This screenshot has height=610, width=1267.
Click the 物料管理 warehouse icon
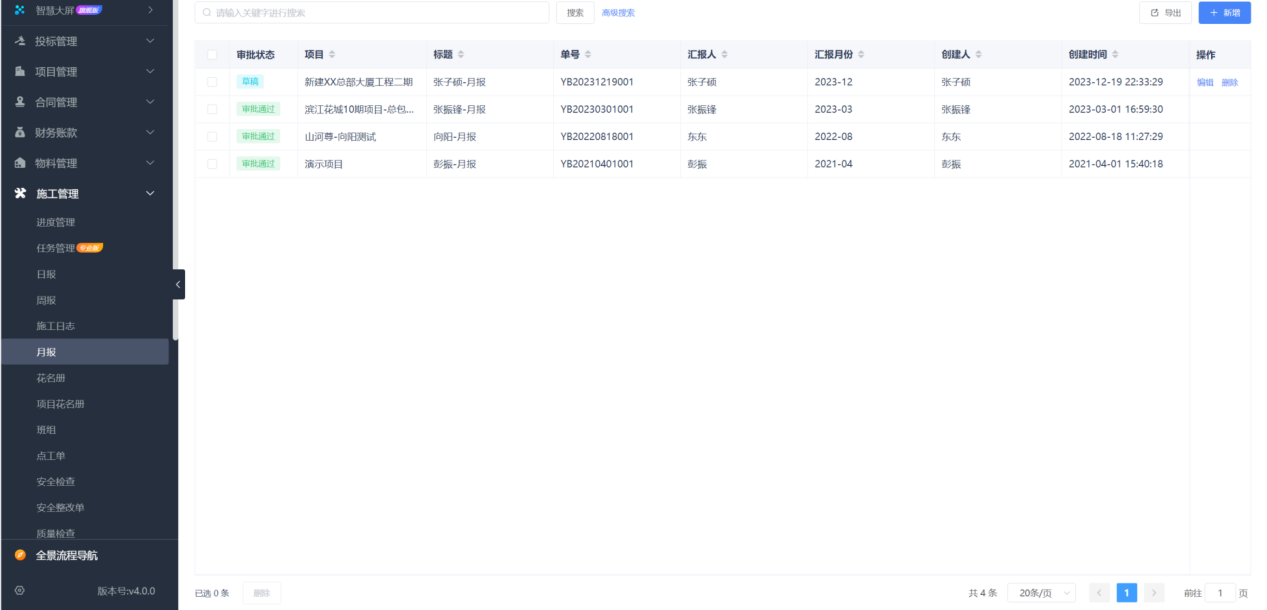pyautogui.click(x=20, y=163)
